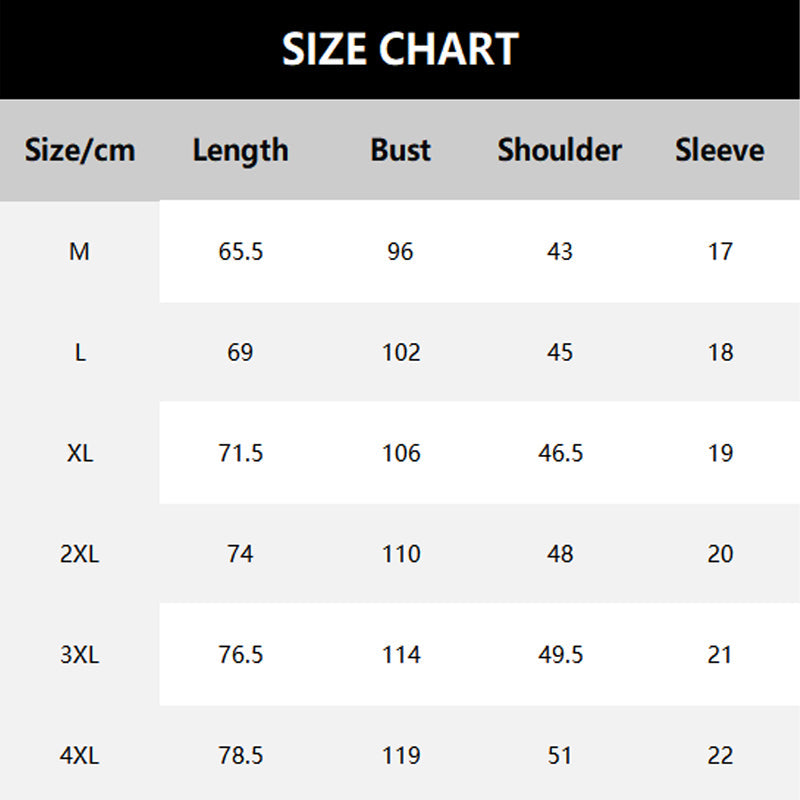Viewport: 800px width, 800px height.
Task: Click the 3XL size row label
Action: tap(80, 655)
